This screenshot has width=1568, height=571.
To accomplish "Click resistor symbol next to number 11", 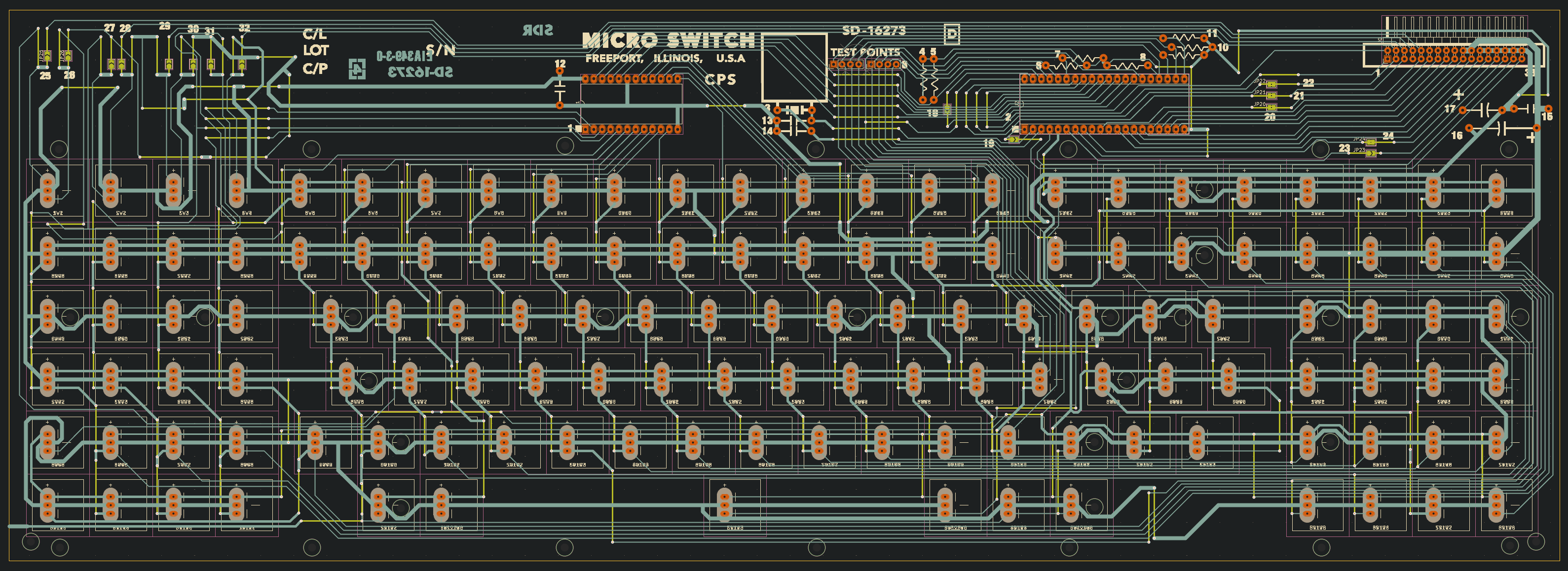I will [x=1184, y=38].
